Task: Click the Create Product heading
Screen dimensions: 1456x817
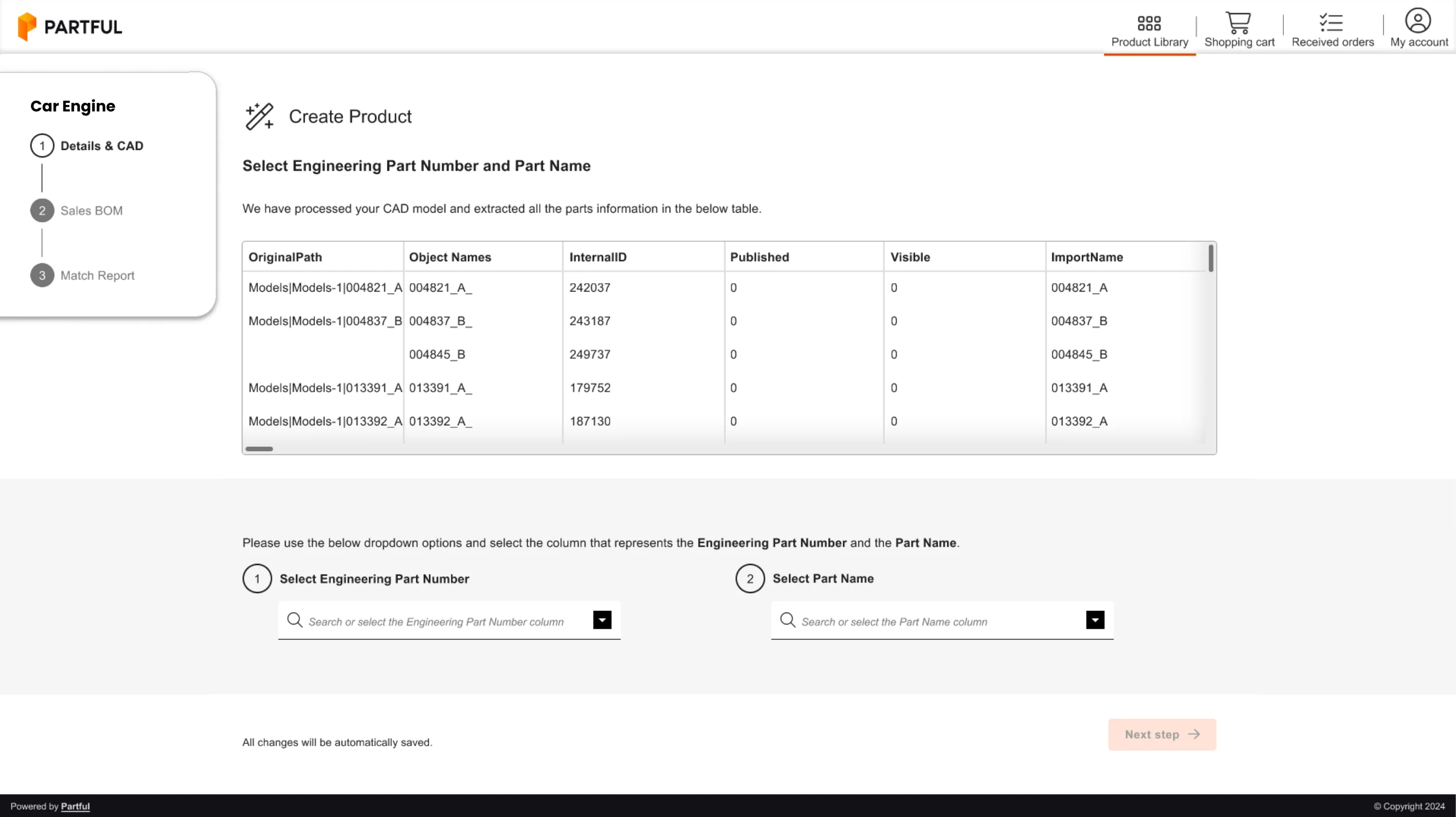Action: point(350,116)
